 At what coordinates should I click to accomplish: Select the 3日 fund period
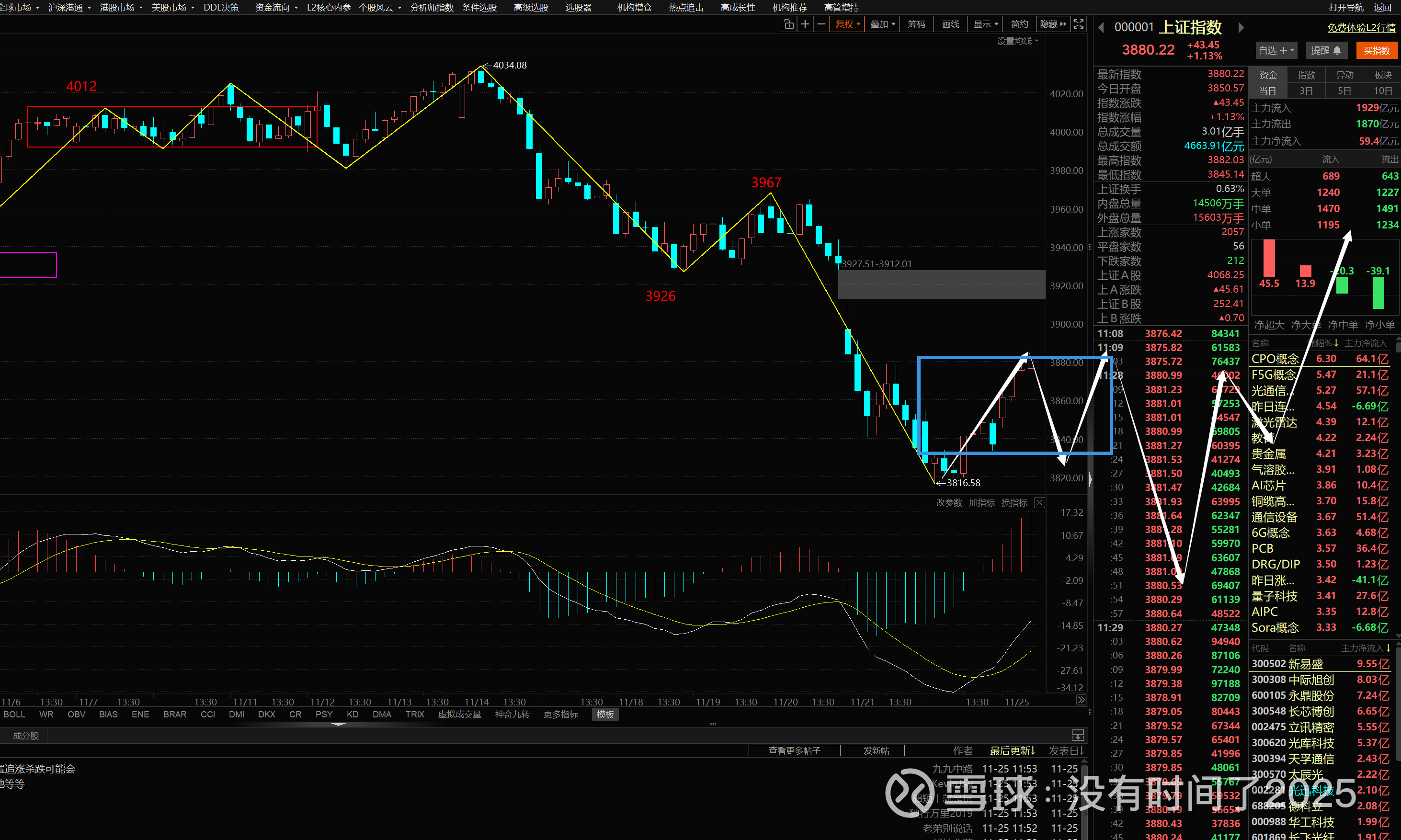click(1306, 91)
